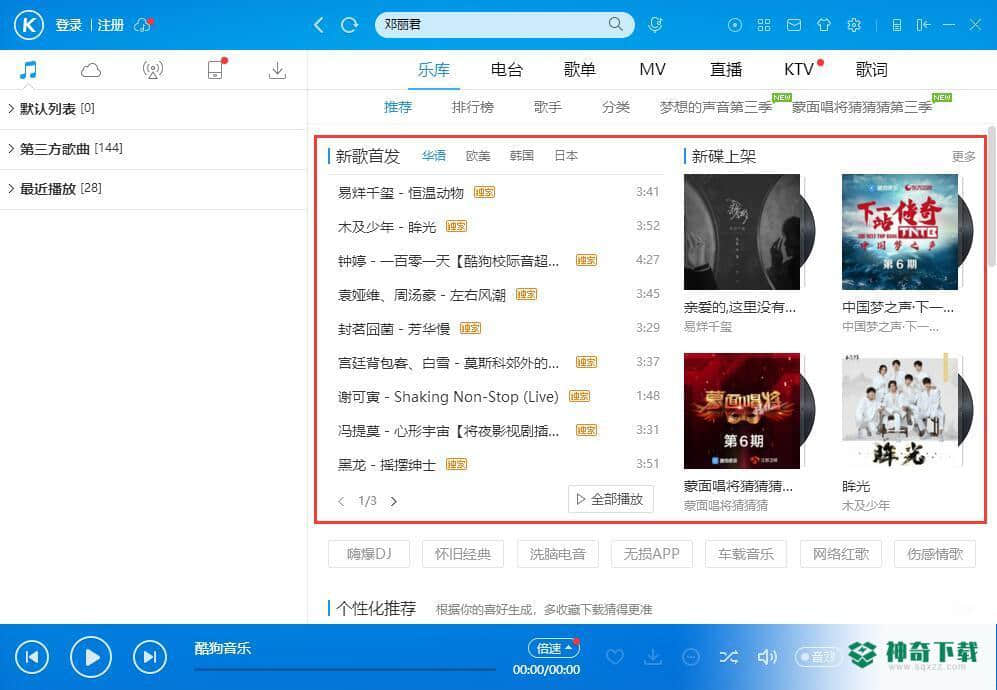Play the previous track
The width and height of the screenshot is (997, 690).
(32, 656)
